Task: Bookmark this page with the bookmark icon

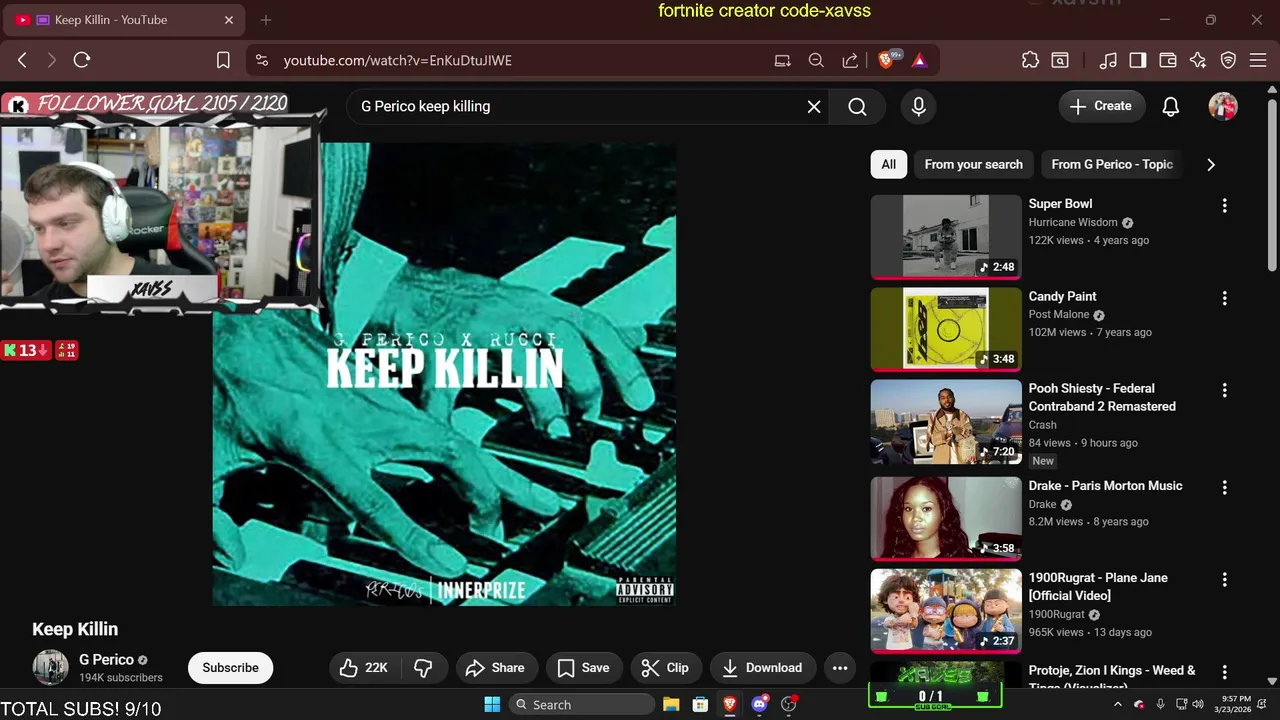Action: pyautogui.click(x=223, y=60)
